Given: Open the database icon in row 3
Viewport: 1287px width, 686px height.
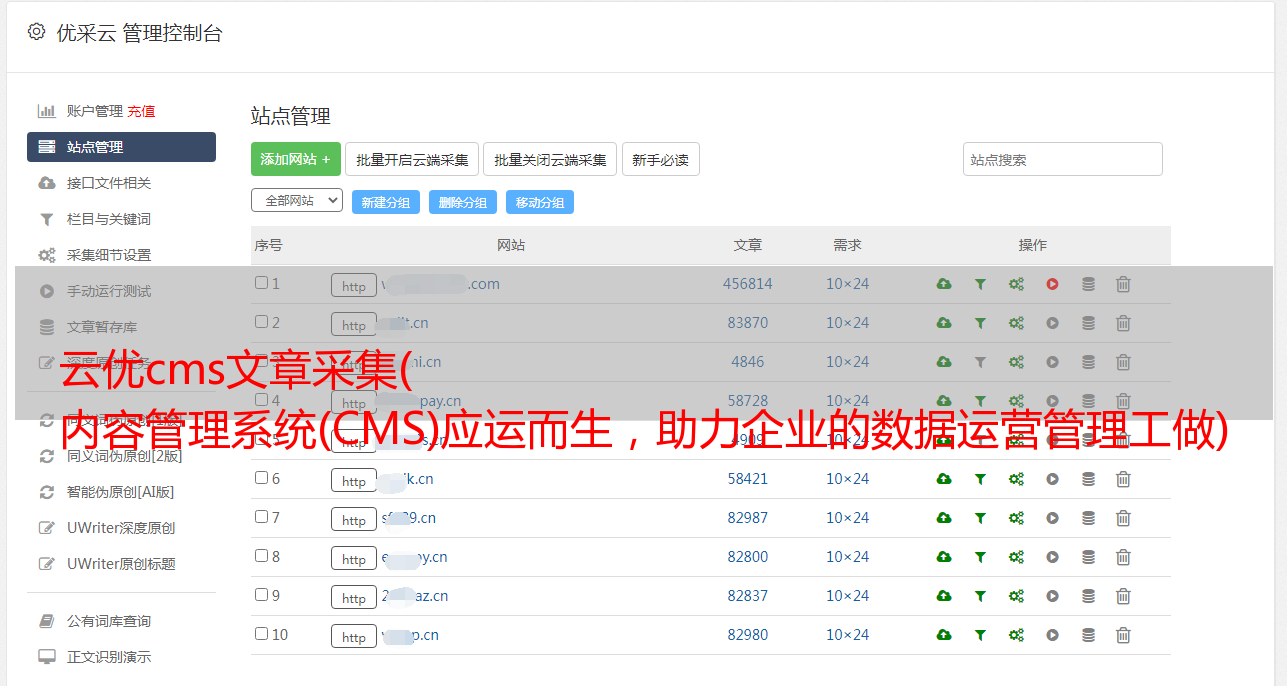Looking at the screenshot, I should point(1088,362).
